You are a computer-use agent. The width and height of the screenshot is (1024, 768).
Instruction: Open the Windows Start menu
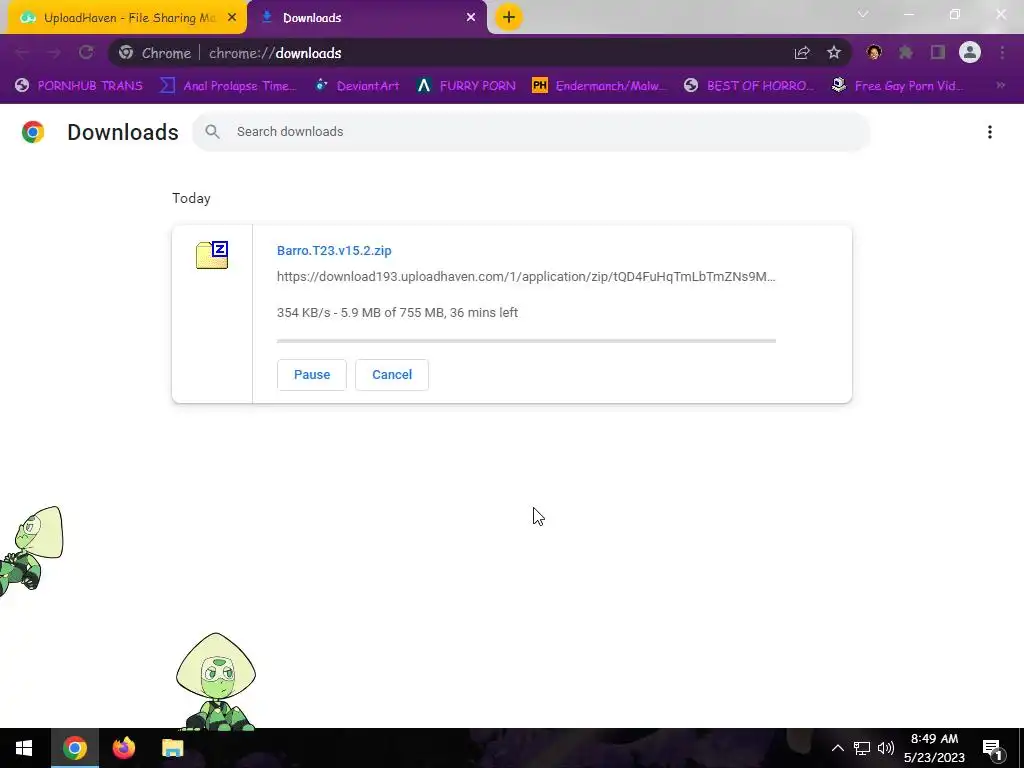(x=24, y=748)
